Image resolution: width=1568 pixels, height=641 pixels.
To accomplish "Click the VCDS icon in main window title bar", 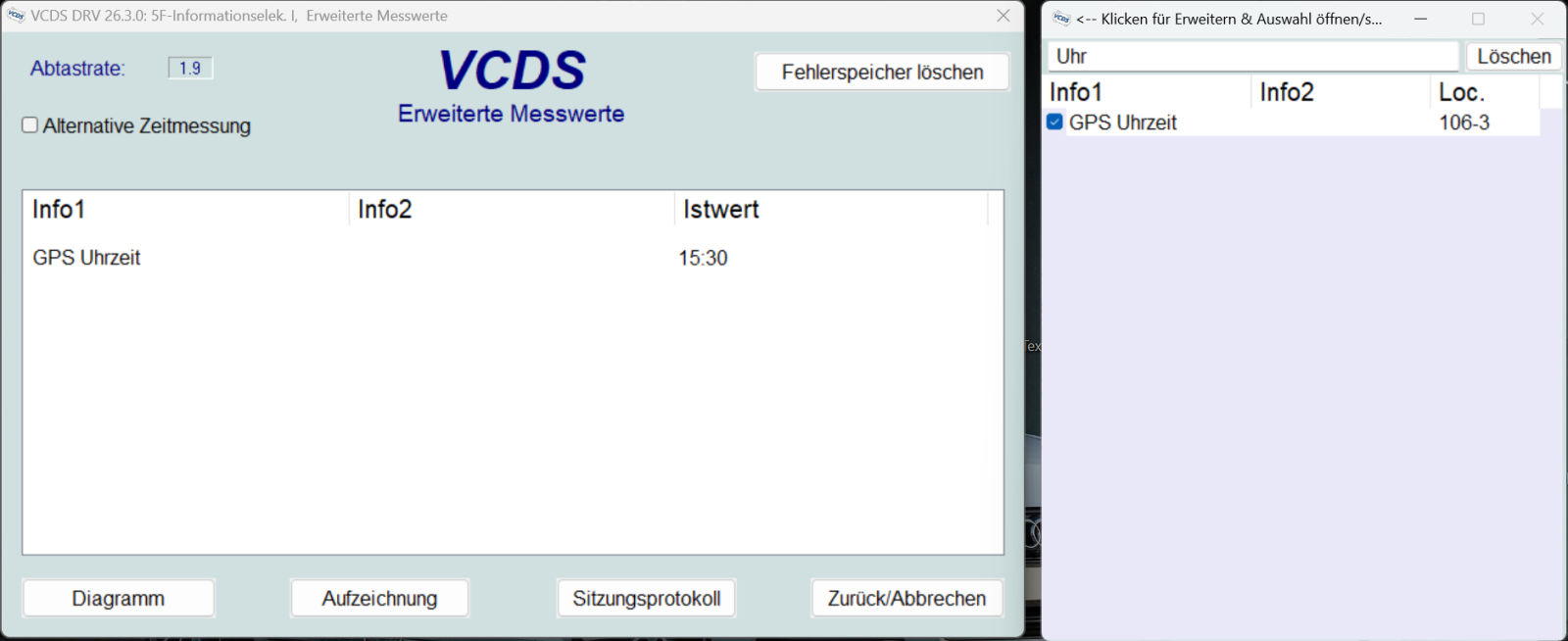I will tap(16, 16).
